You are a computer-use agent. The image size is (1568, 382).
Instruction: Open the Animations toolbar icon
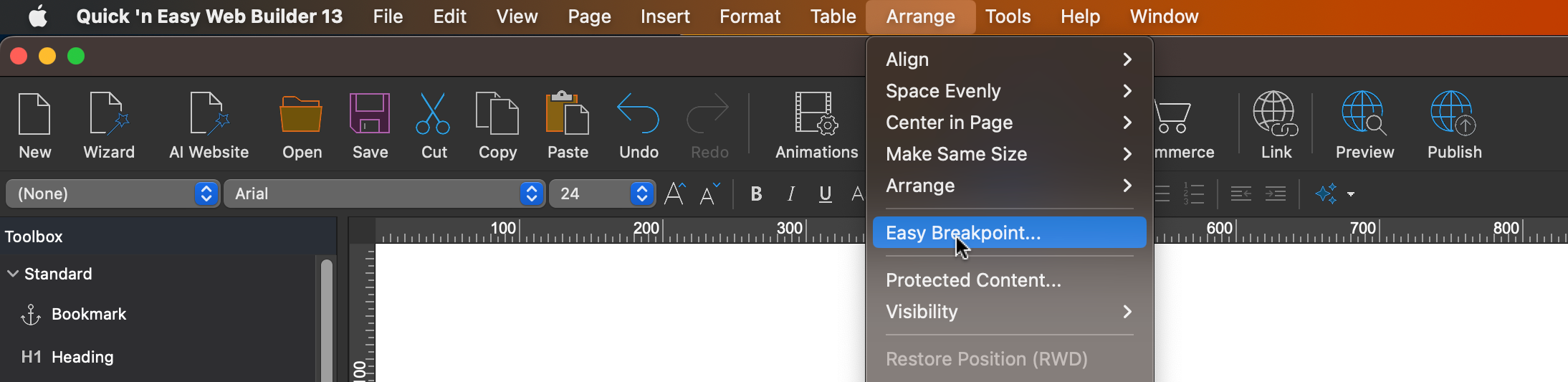click(x=816, y=115)
